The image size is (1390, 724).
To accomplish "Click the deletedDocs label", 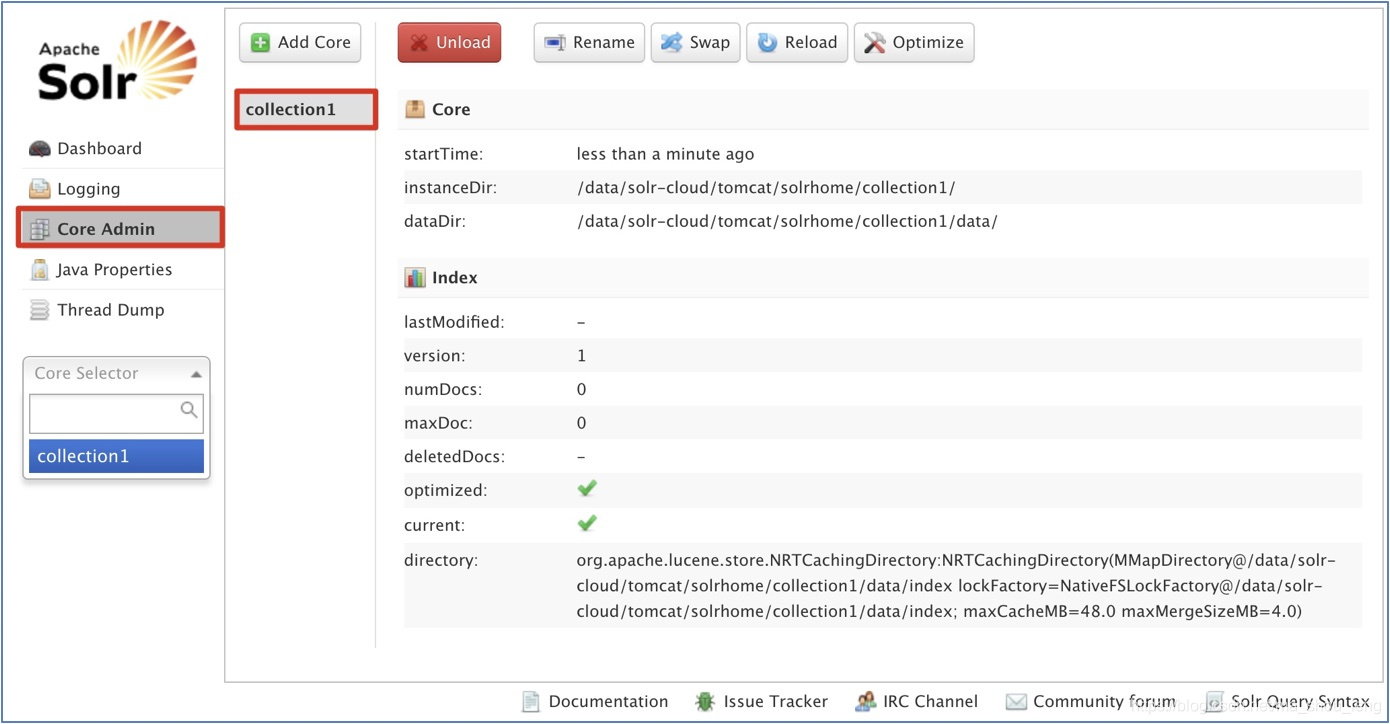I will (454, 457).
